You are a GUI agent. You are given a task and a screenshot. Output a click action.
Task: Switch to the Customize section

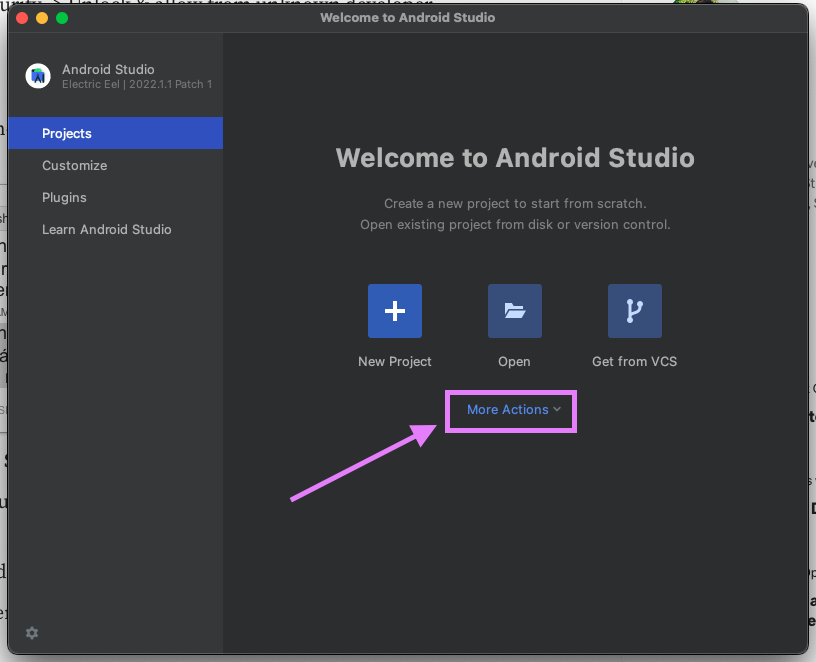(74, 165)
